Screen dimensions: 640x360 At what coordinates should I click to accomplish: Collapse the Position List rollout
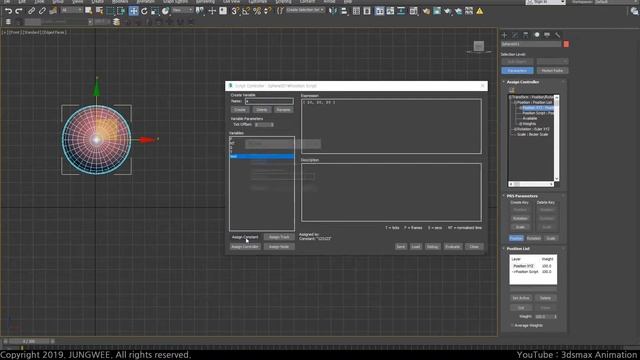(518, 249)
